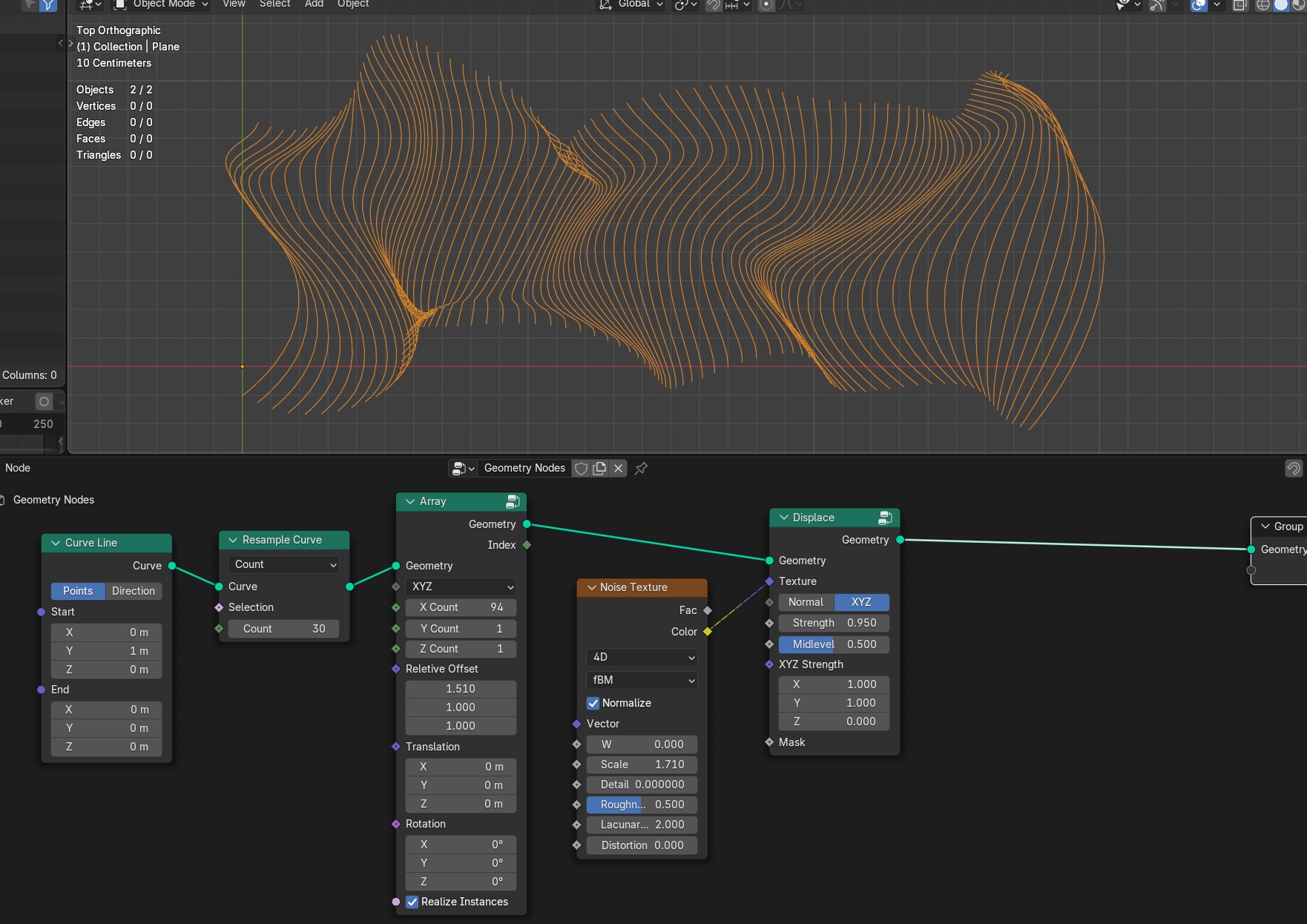This screenshot has width=1307, height=924.
Task: Open the View menu
Action: click(234, 4)
